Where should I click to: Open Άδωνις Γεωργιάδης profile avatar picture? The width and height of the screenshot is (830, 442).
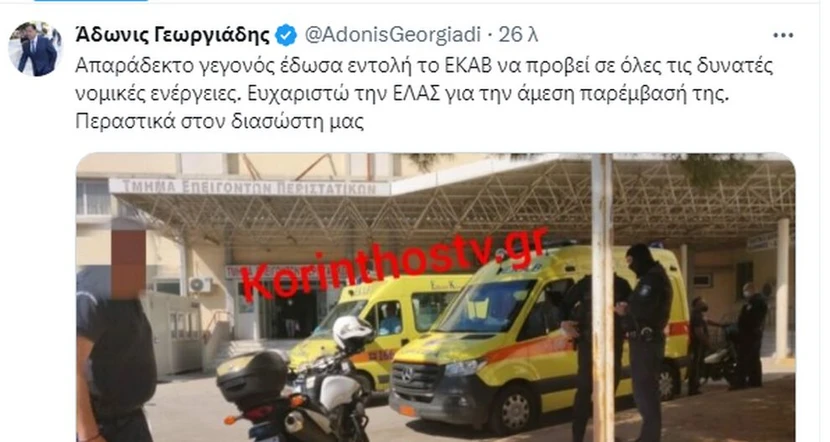point(35,49)
